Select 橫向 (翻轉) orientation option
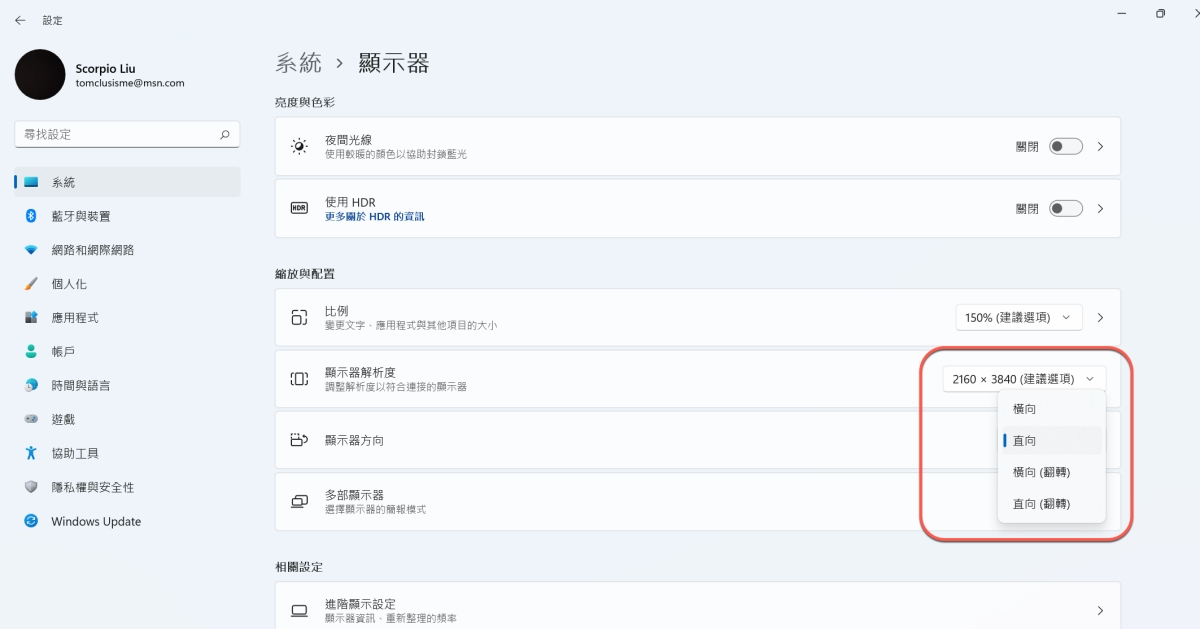The image size is (1200, 629). (1051, 472)
